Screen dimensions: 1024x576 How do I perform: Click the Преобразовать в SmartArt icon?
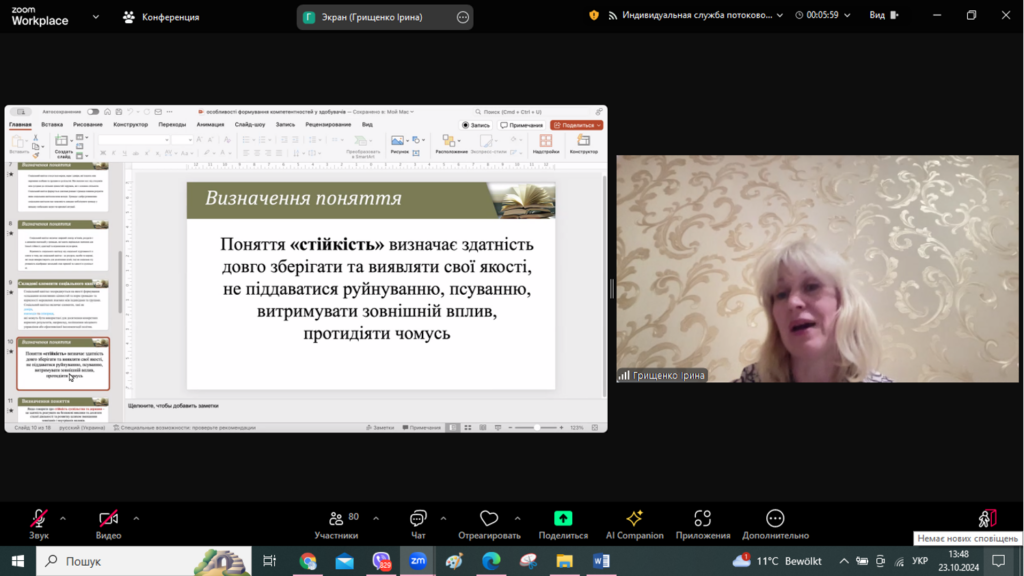tap(362, 141)
